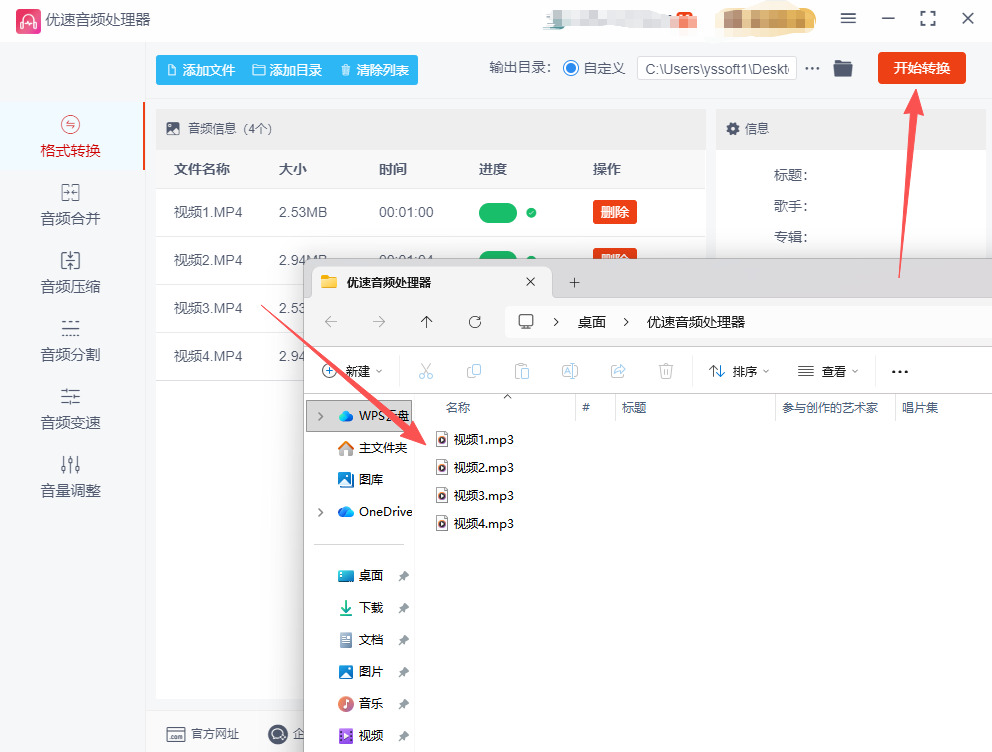Click the output directory path field
Viewport: 992px width, 752px height.
pos(717,68)
